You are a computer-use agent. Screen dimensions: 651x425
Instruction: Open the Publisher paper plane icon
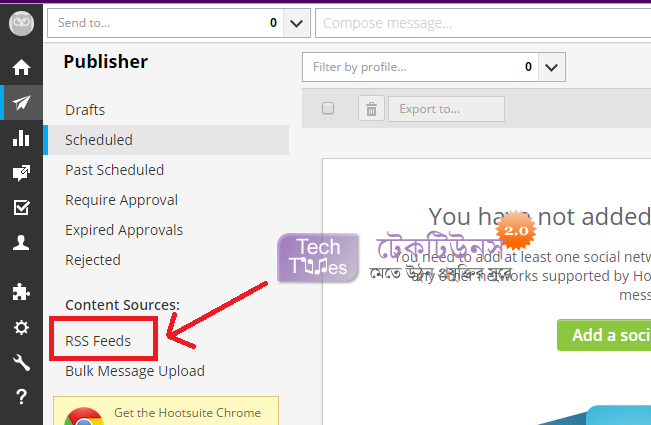tap(21, 103)
